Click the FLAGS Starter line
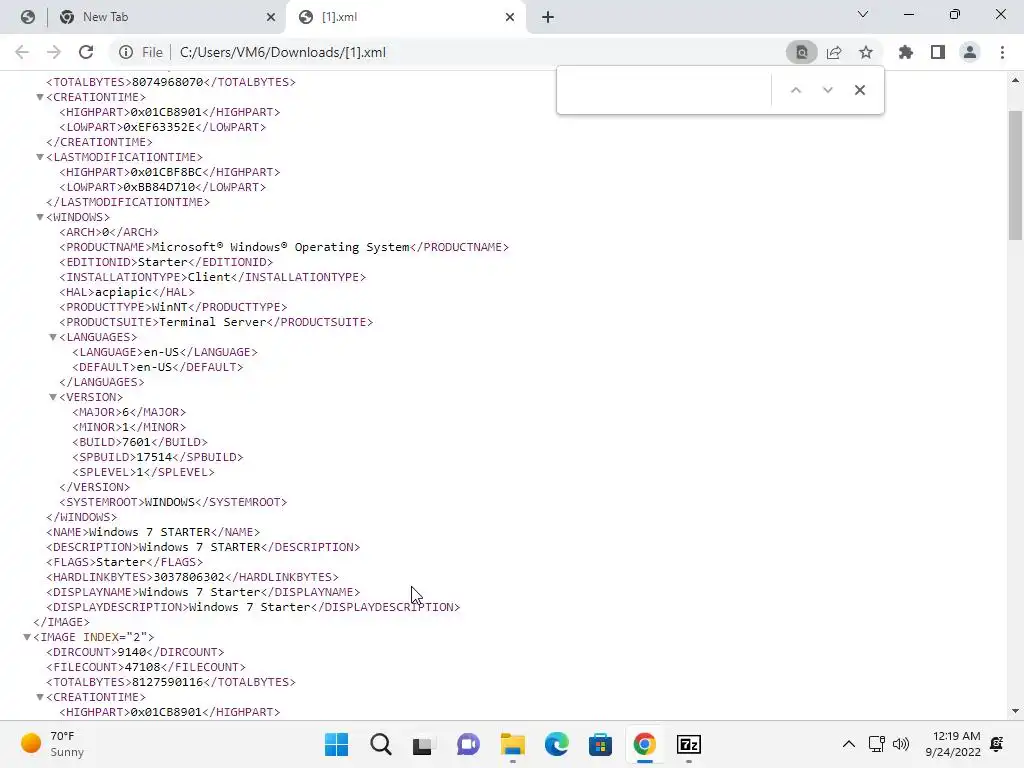 (125, 562)
